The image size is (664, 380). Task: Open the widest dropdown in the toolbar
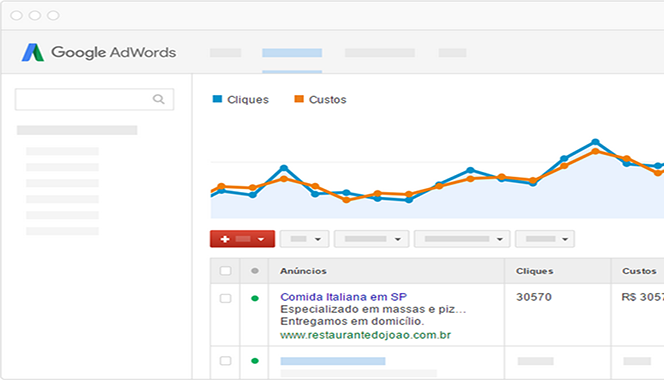pyautogui.click(x=462, y=239)
